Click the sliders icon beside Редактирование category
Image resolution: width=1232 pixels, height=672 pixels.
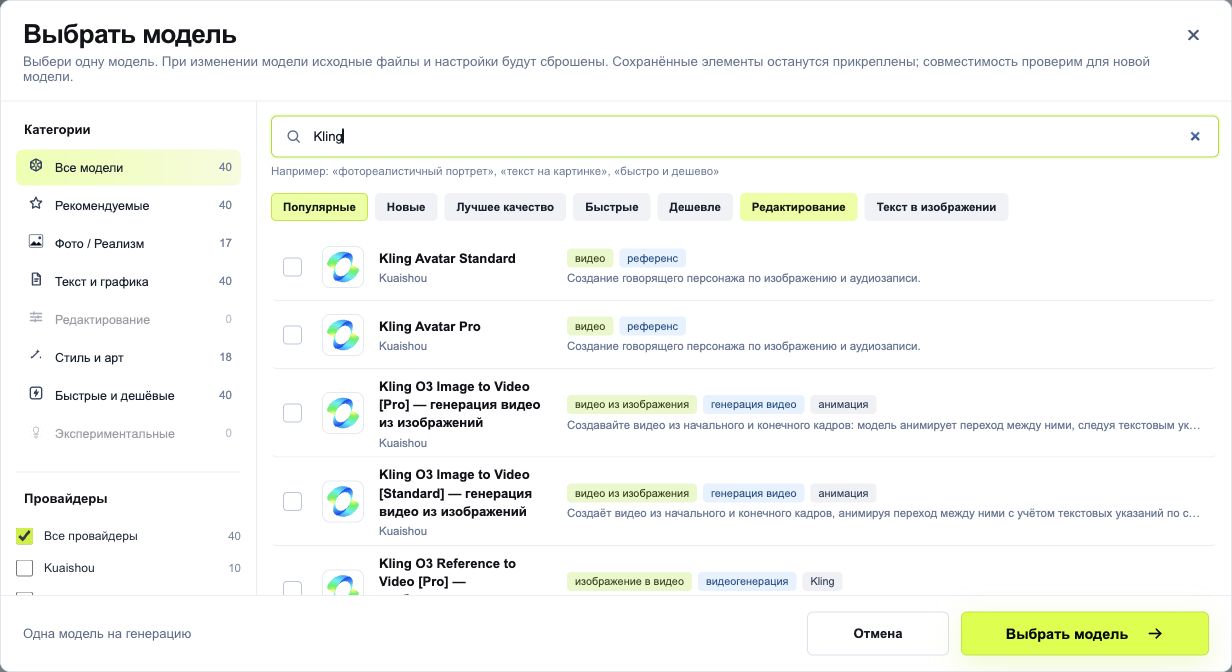point(36,319)
